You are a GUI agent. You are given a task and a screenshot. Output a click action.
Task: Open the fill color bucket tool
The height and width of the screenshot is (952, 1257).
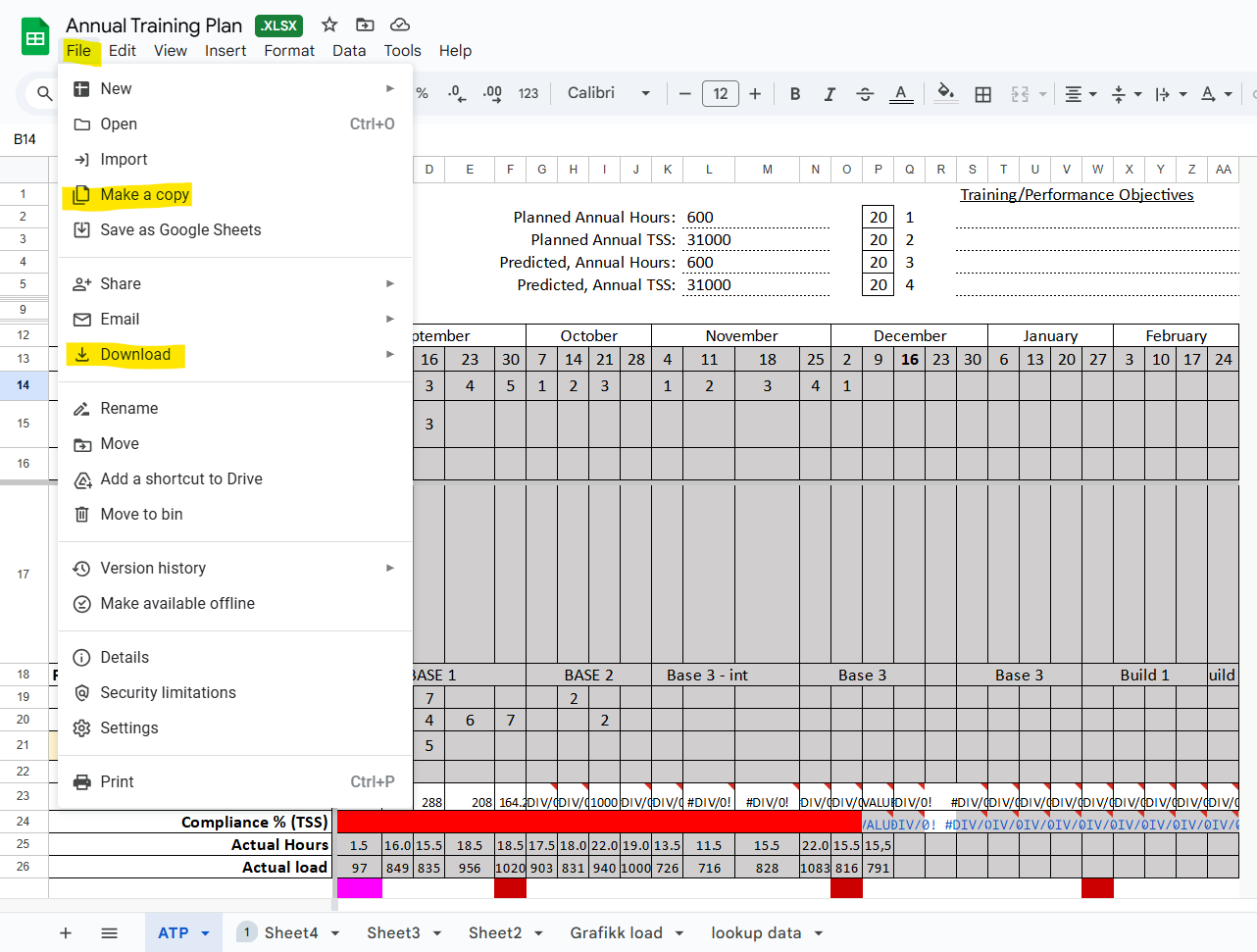coord(945,93)
